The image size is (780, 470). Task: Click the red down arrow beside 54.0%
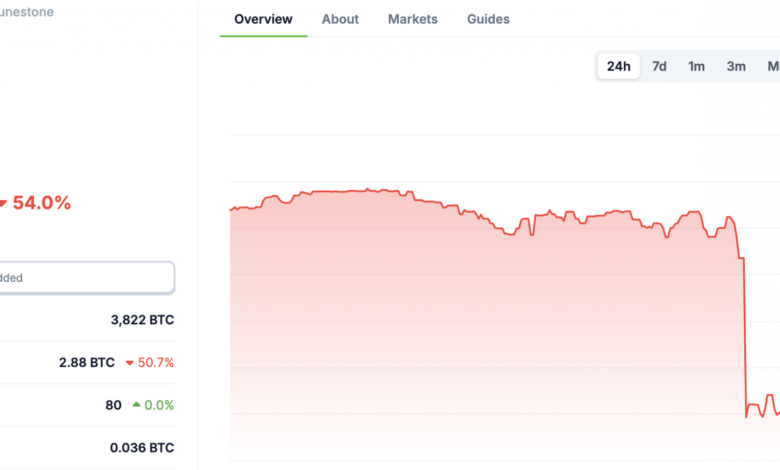coord(4,203)
